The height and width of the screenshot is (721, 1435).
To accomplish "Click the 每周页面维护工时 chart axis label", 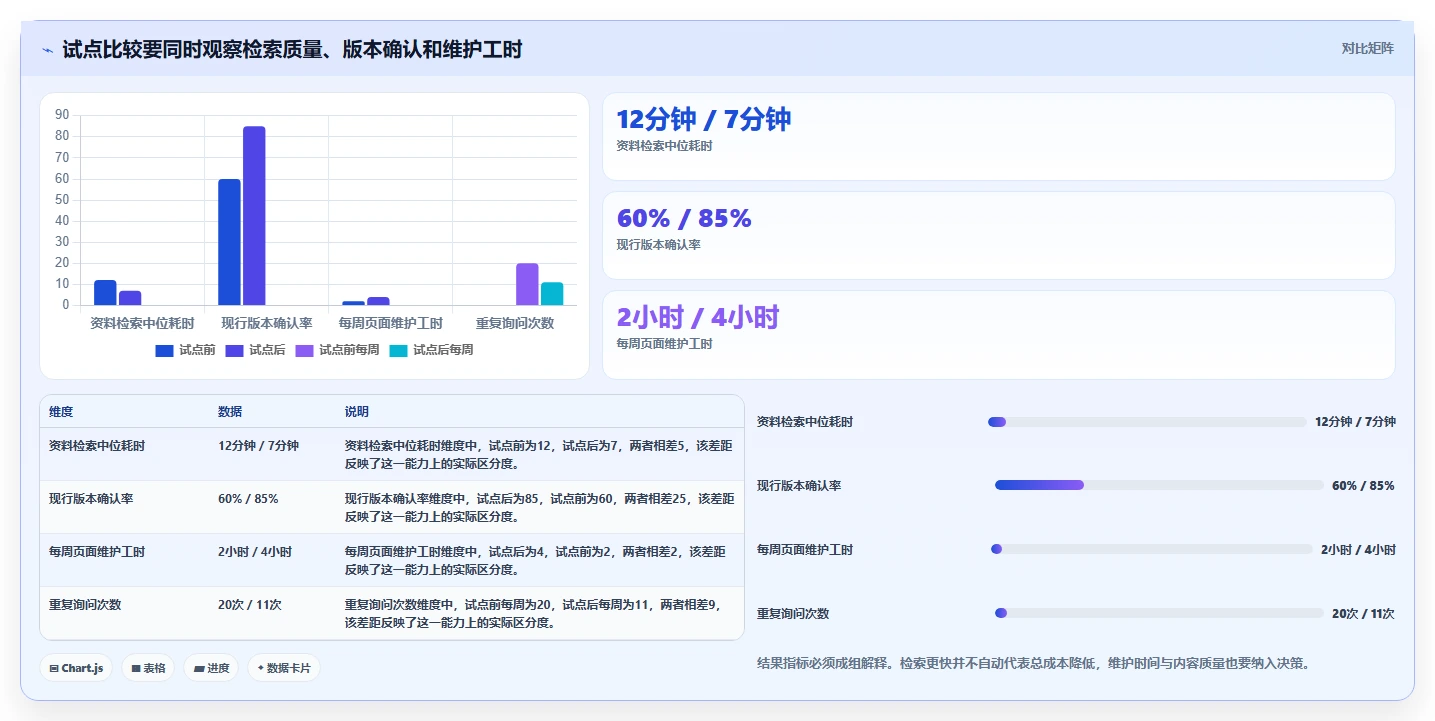I will pos(390,323).
